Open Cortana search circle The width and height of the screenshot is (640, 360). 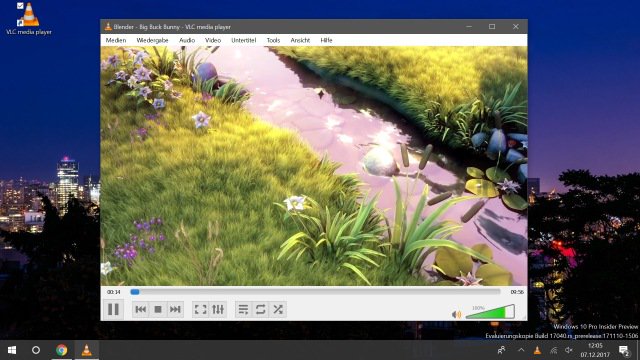pos(36,350)
